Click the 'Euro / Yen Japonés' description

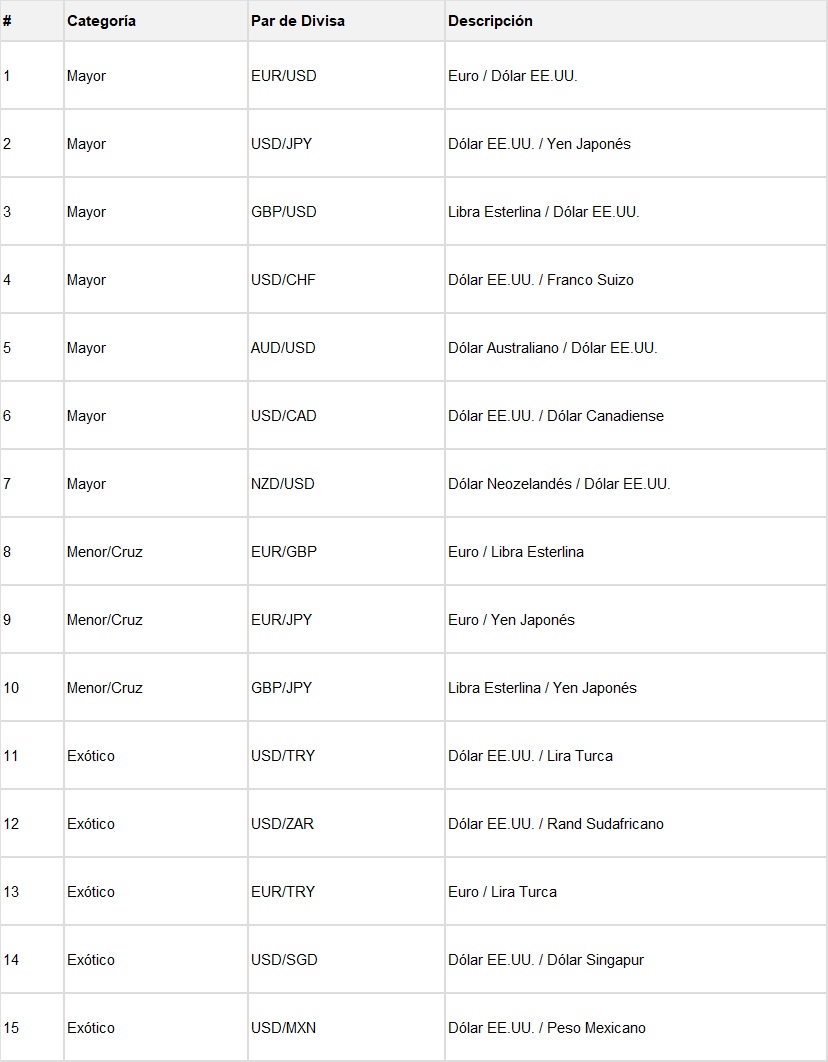511,620
